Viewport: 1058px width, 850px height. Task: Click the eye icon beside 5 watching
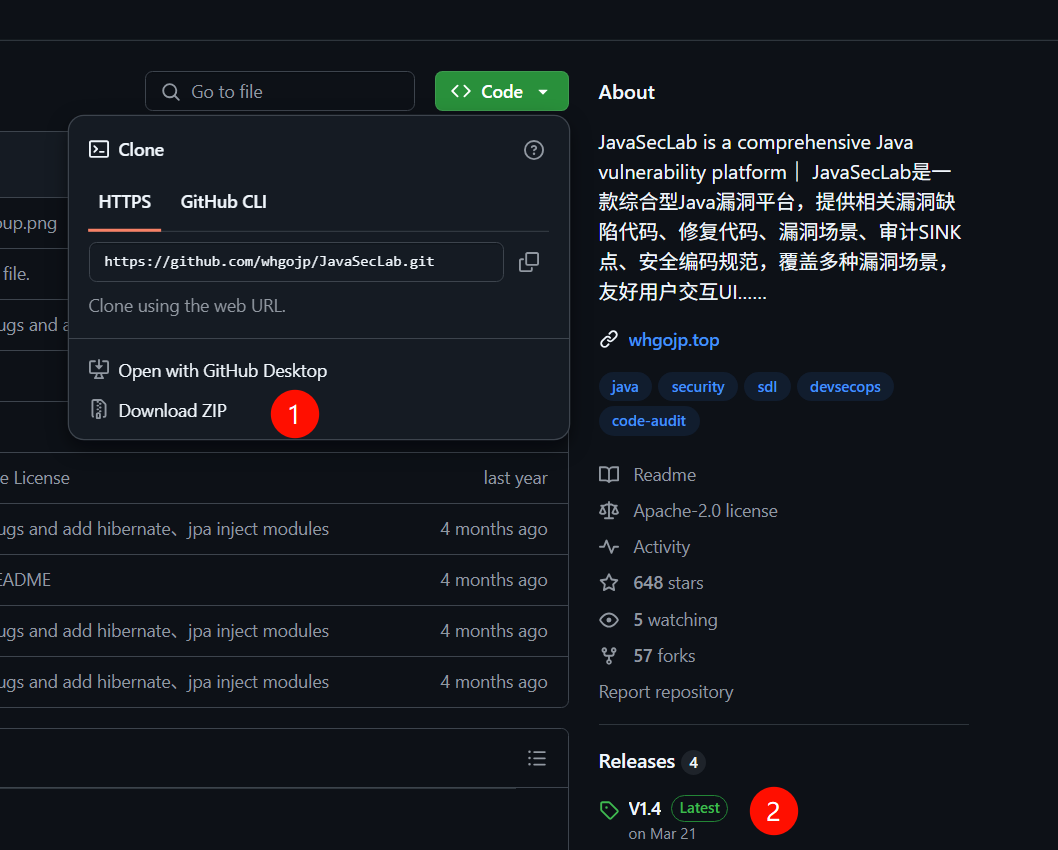609,619
